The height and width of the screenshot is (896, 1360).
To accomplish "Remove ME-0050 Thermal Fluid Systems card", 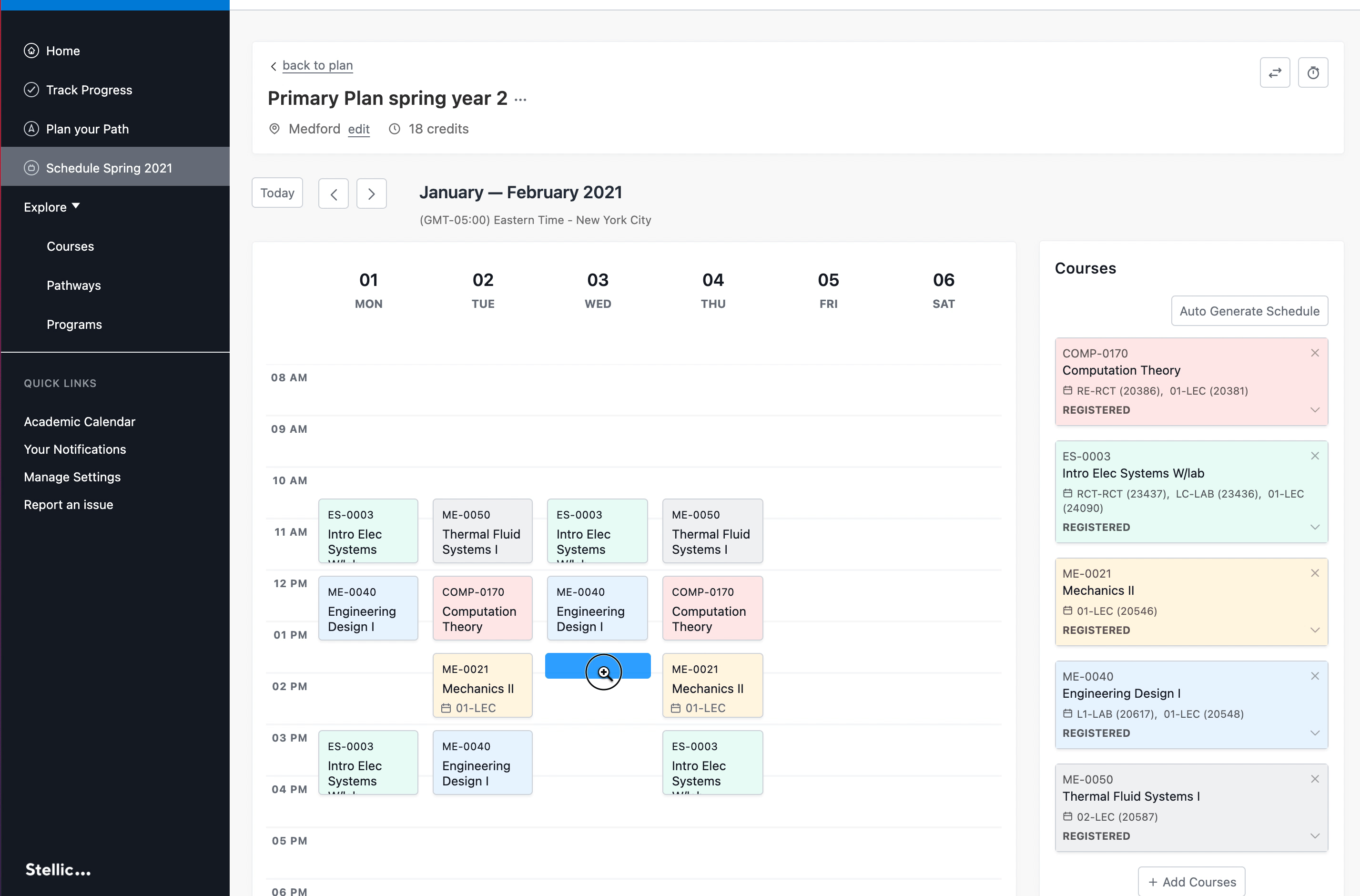I will point(1314,779).
